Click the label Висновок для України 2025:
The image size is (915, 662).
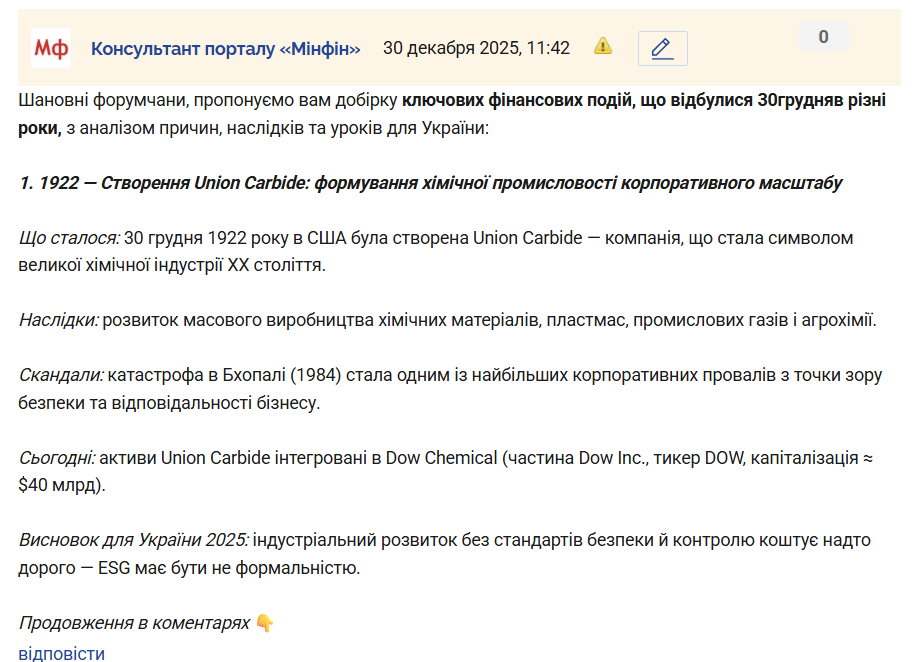(x=133, y=540)
